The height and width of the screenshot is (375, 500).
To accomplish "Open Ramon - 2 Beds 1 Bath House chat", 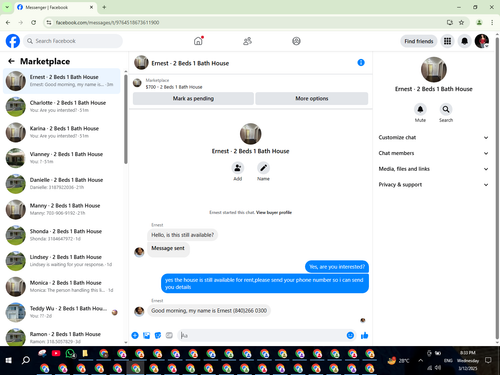I will pyautogui.click(x=62, y=337).
